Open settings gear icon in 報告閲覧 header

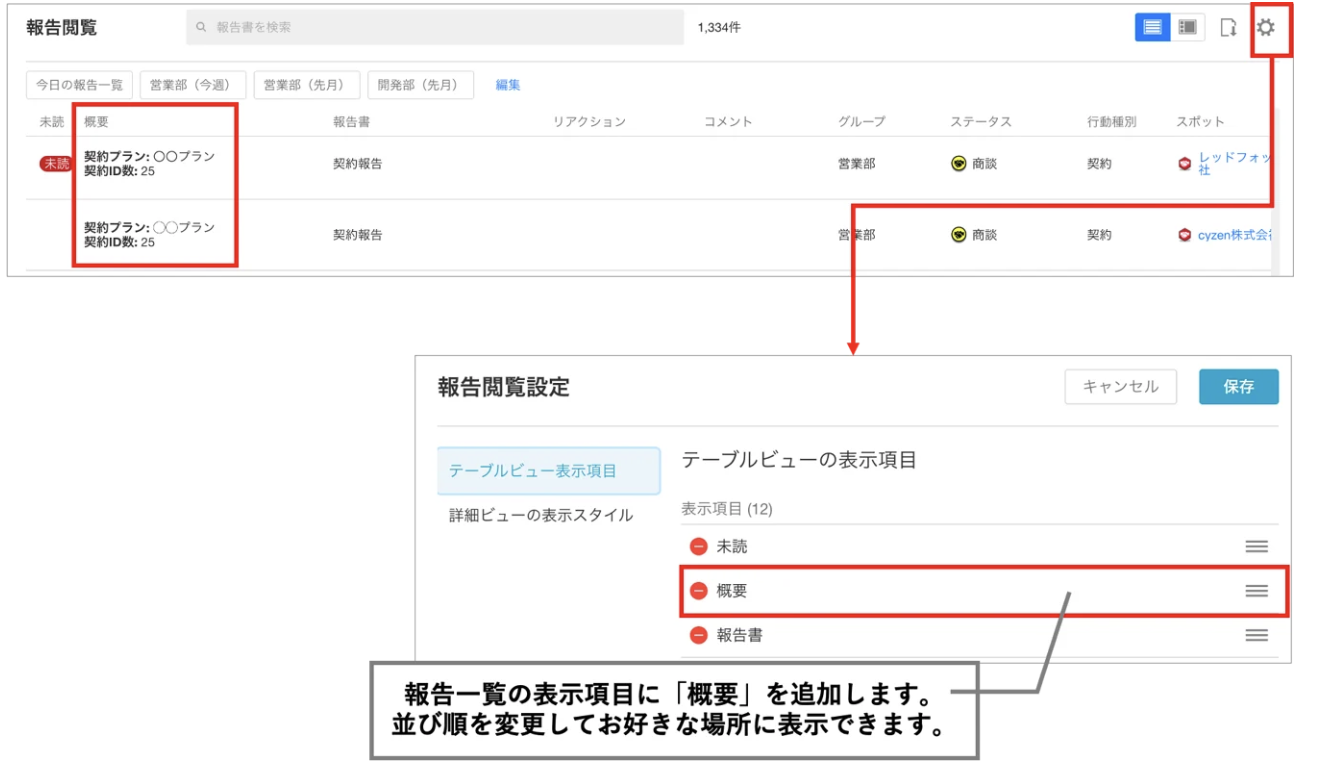(x=1265, y=28)
